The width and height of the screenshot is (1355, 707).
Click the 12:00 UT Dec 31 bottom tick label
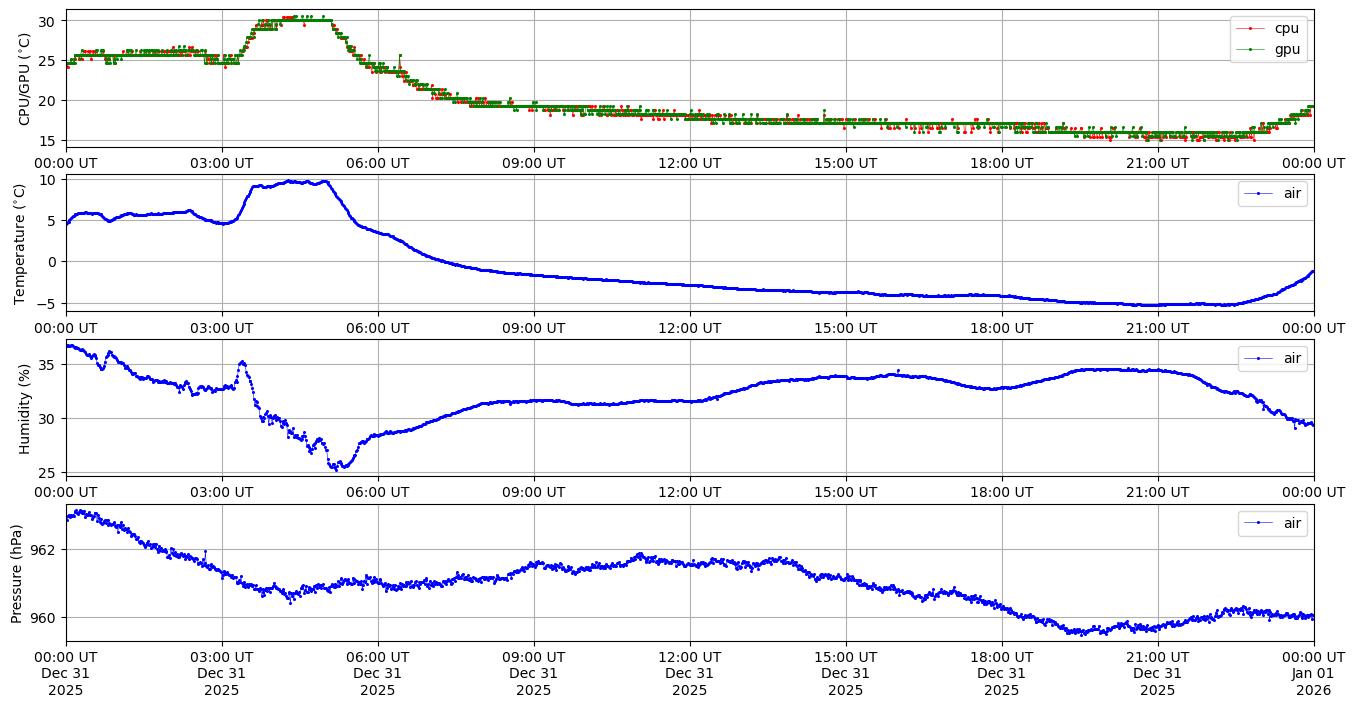click(x=689, y=674)
